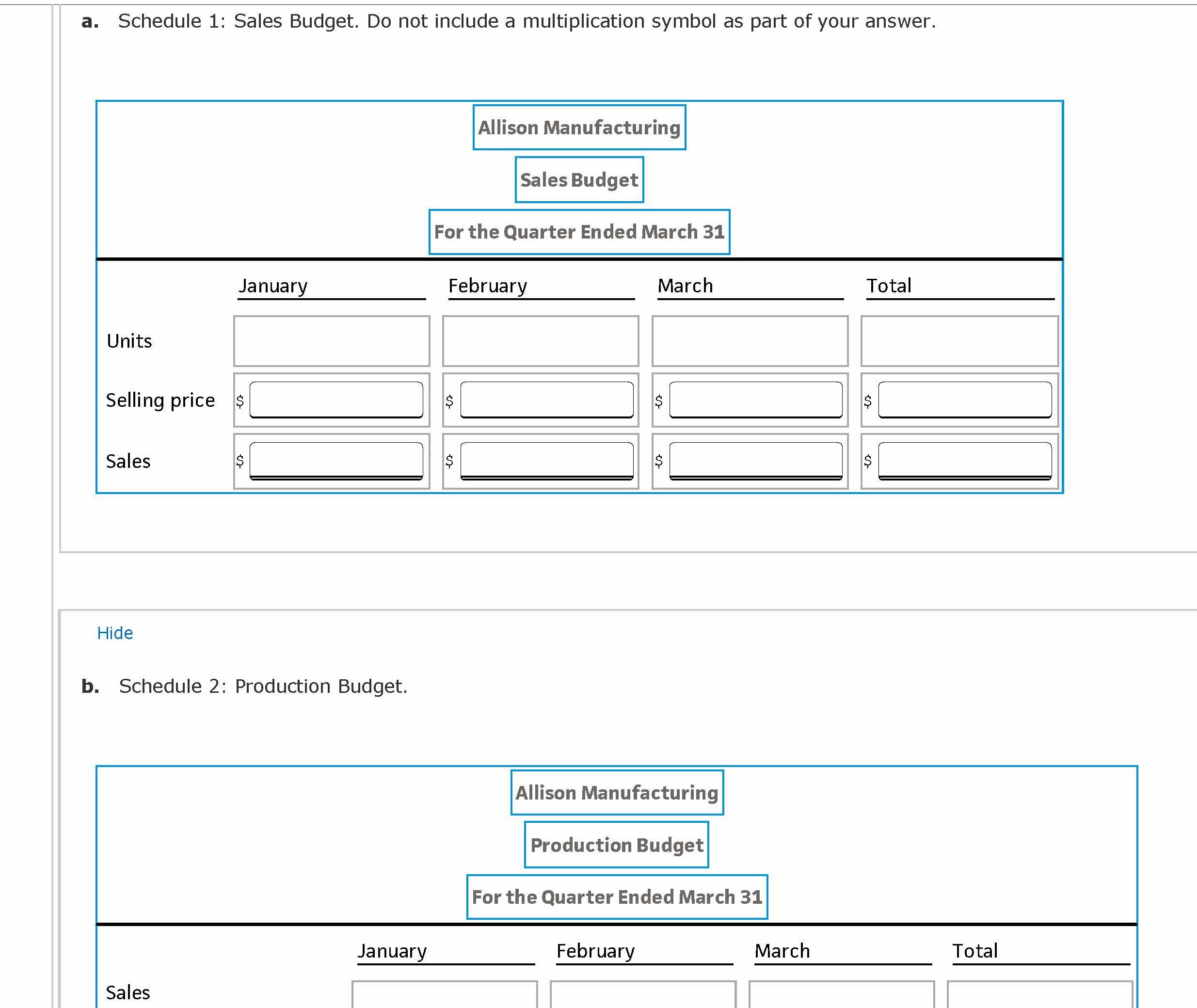Click Total Selling price input field
The width and height of the screenshot is (1197, 1008).
964,400
